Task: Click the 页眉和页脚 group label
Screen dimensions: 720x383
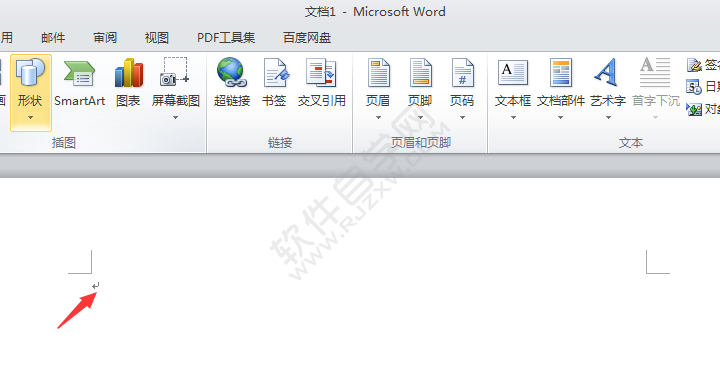Action: click(x=421, y=143)
